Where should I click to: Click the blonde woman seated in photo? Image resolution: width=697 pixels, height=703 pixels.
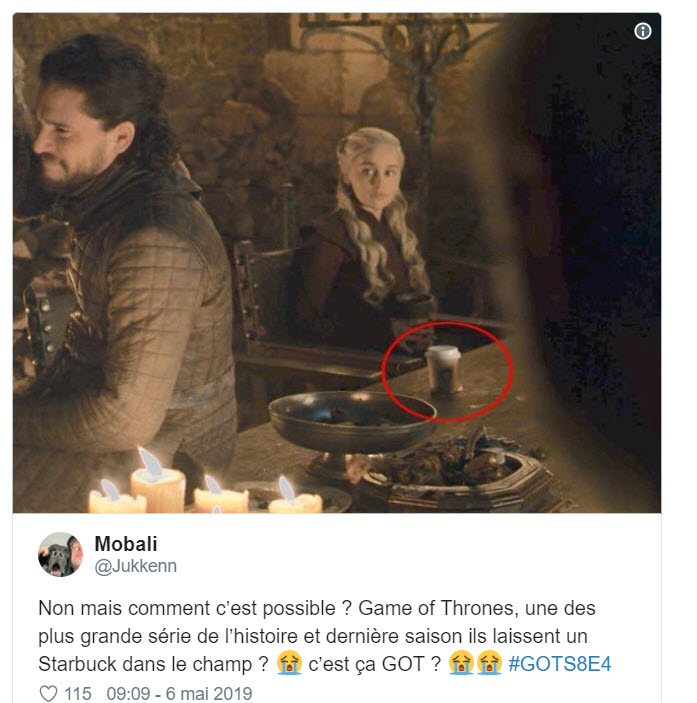pyautogui.click(x=363, y=238)
